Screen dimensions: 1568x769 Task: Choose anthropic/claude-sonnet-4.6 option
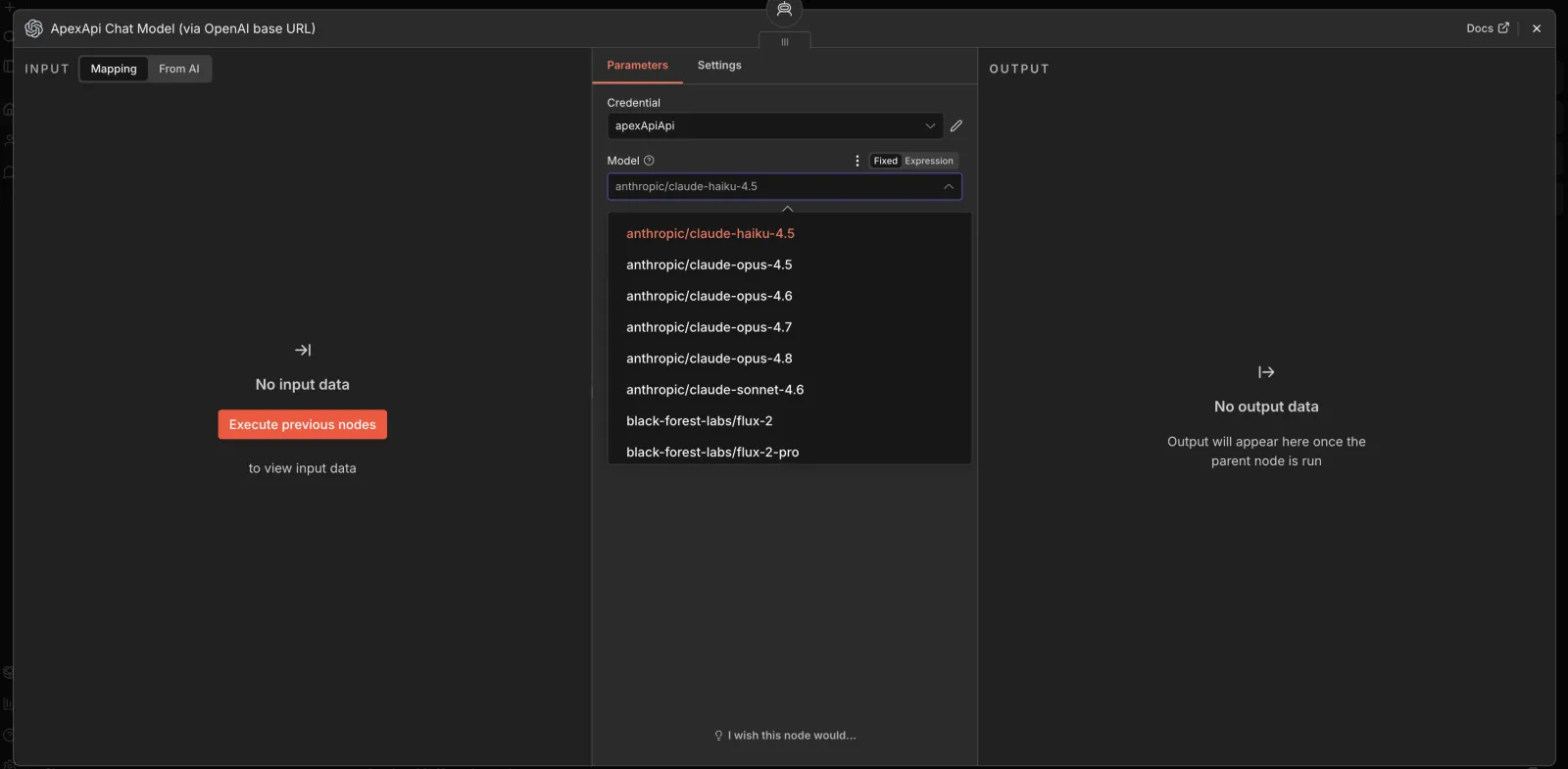coord(789,390)
